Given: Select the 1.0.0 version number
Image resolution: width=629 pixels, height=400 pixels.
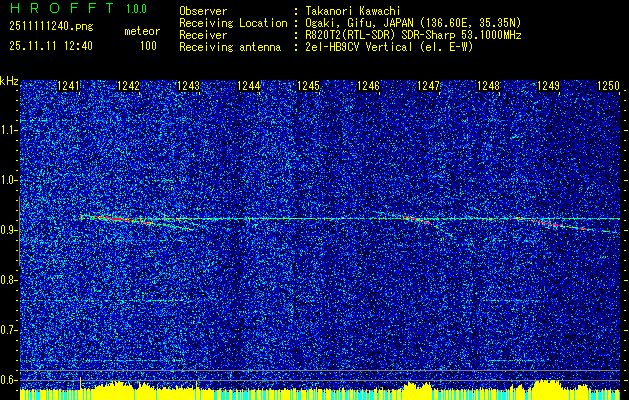Looking at the screenshot, I should click(x=136, y=9).
